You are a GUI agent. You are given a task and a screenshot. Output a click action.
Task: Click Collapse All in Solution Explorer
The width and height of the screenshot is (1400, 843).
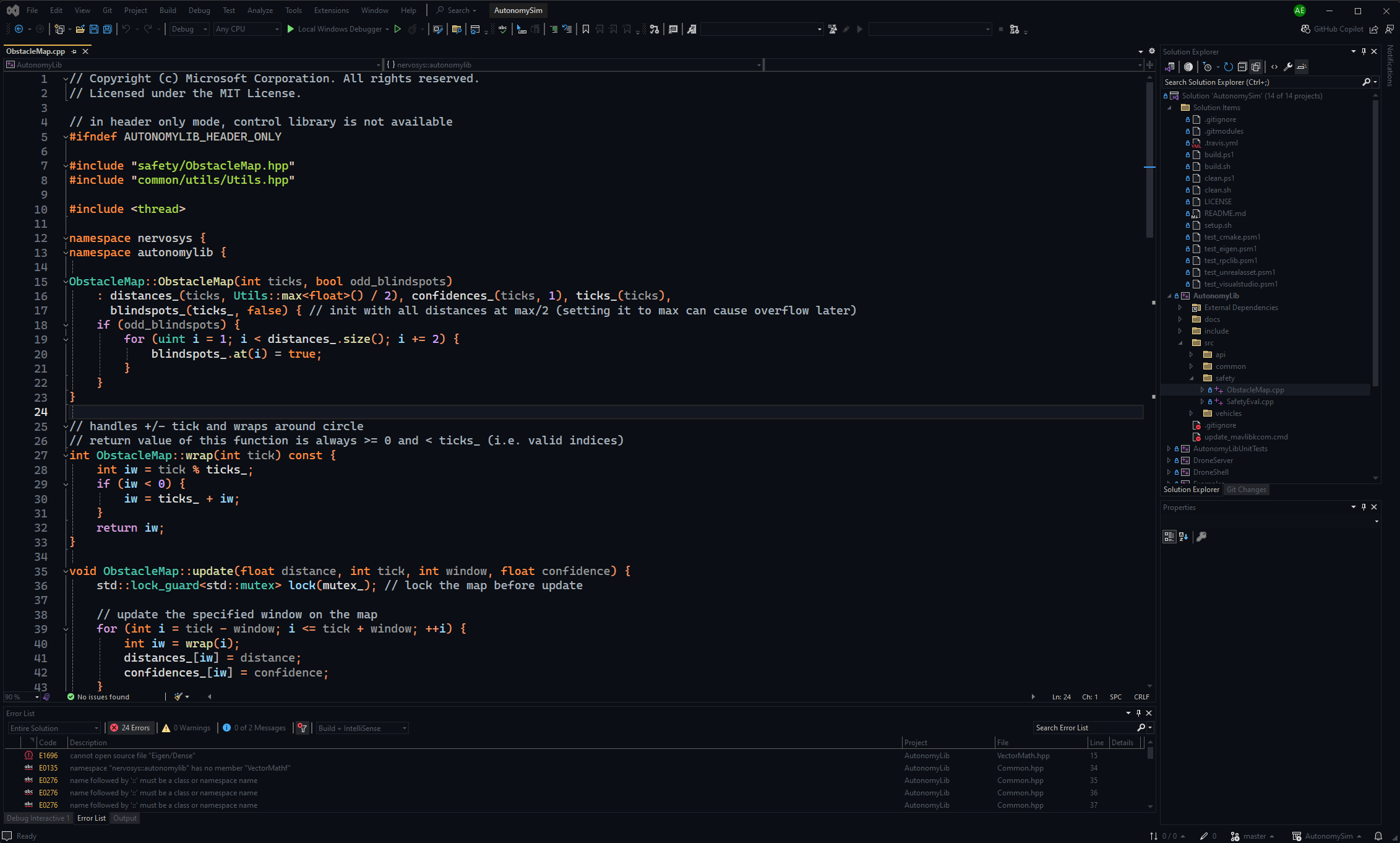pyautogui.click(x=1242, y=67)
